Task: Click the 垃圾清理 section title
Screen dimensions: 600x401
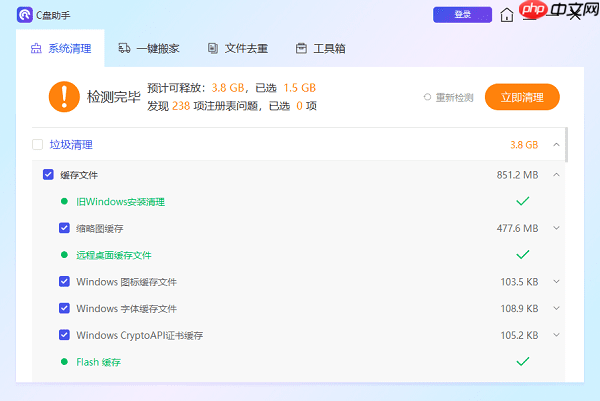Action: (x=71, y=145)
